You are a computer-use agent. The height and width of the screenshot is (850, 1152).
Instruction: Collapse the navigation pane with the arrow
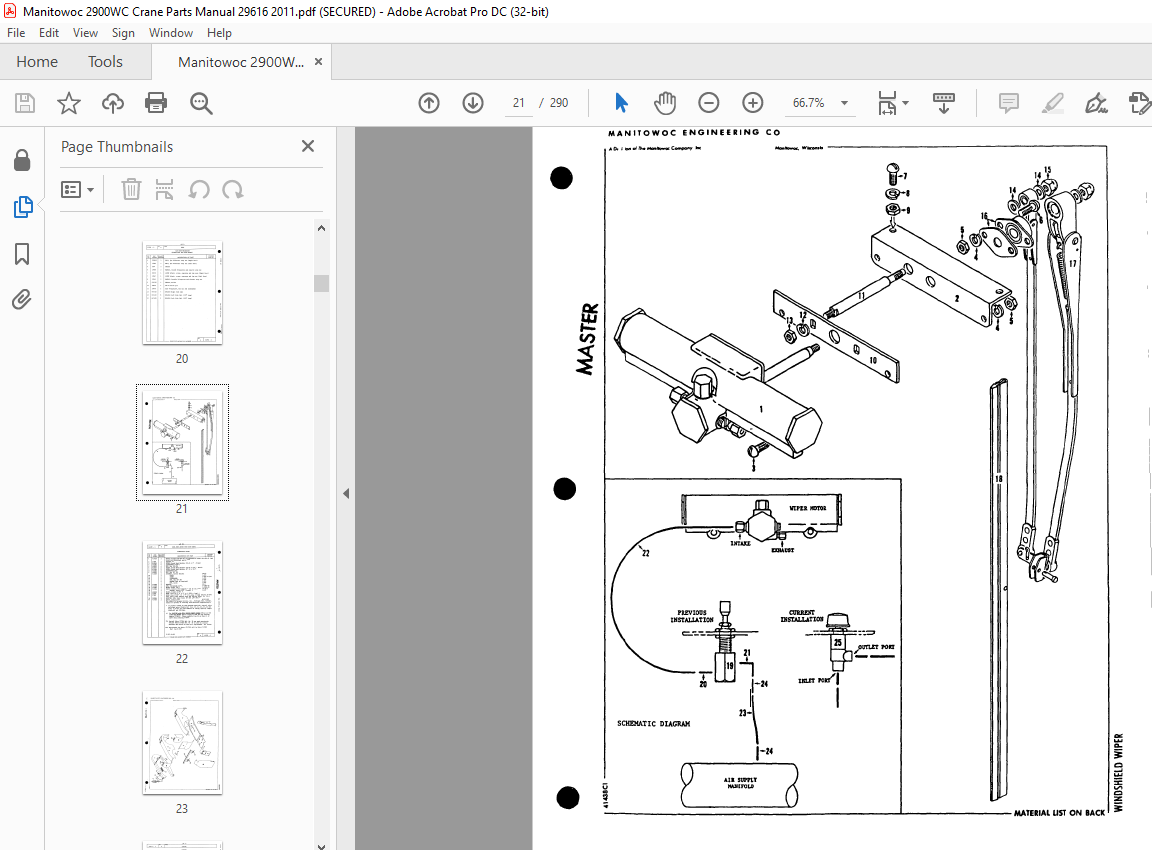pyautogui.click(x=346, y=494)
